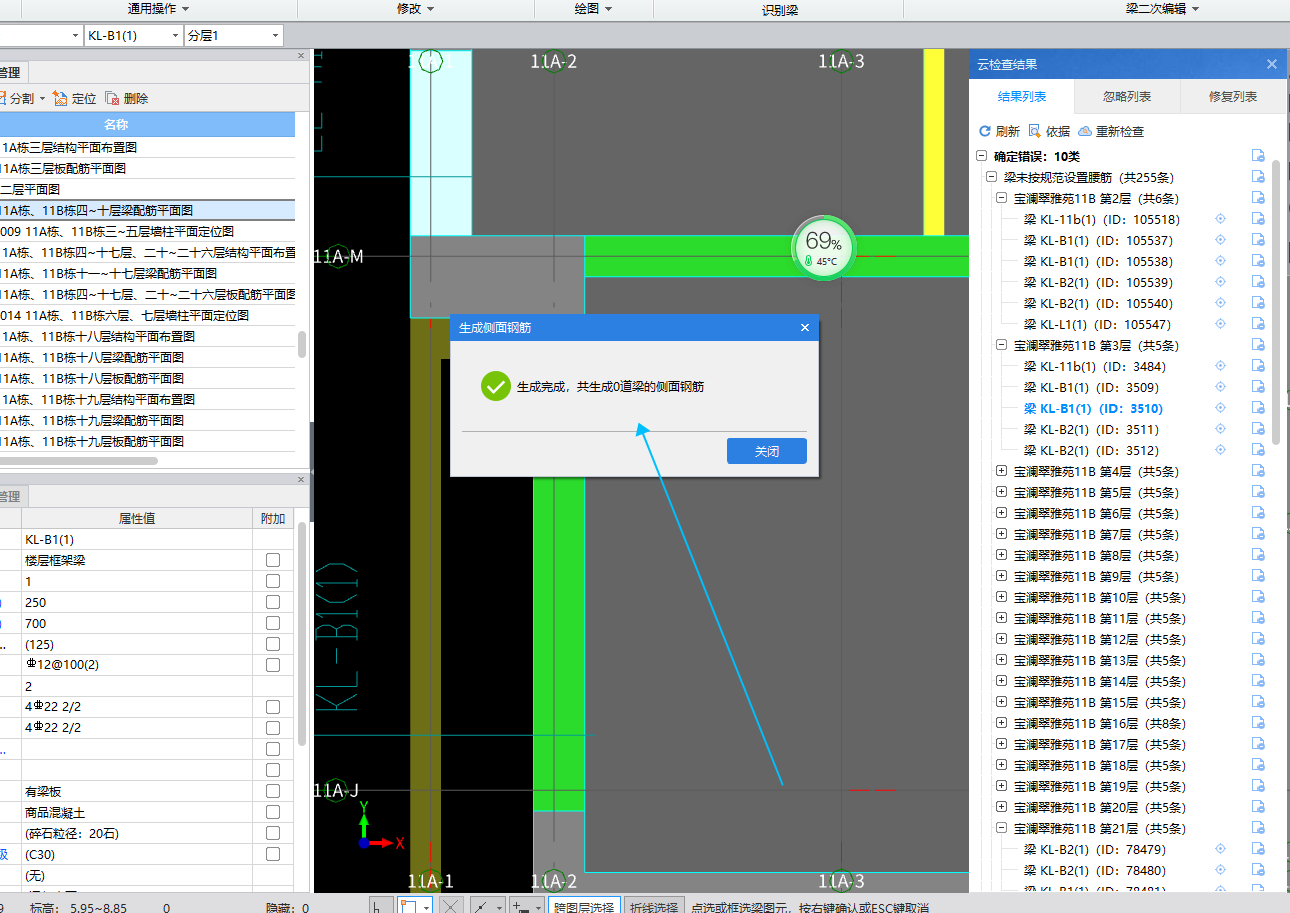Image resolution: width=1290 pixels, height=913 pixels.
Task: Toggle 附加 checkbox for 有梁板 row
Action: click(x=273, y=791)
